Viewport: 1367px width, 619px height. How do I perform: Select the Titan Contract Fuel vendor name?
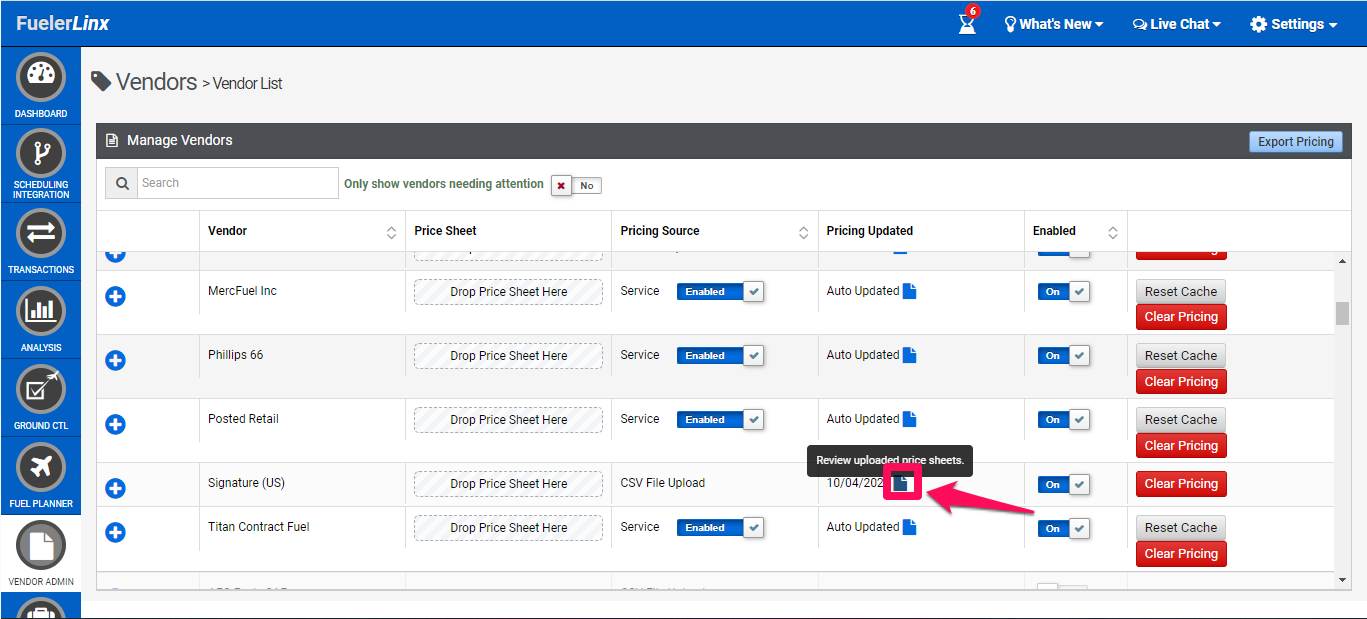pos(259,527)
